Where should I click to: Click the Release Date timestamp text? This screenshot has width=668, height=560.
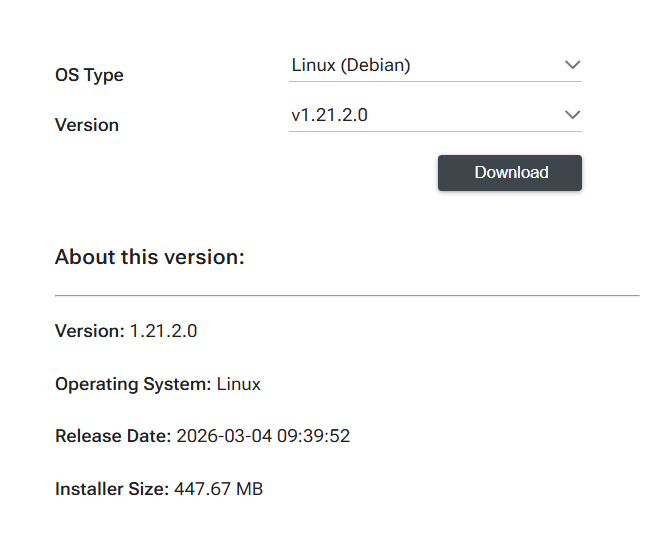[x=263, y=436]
